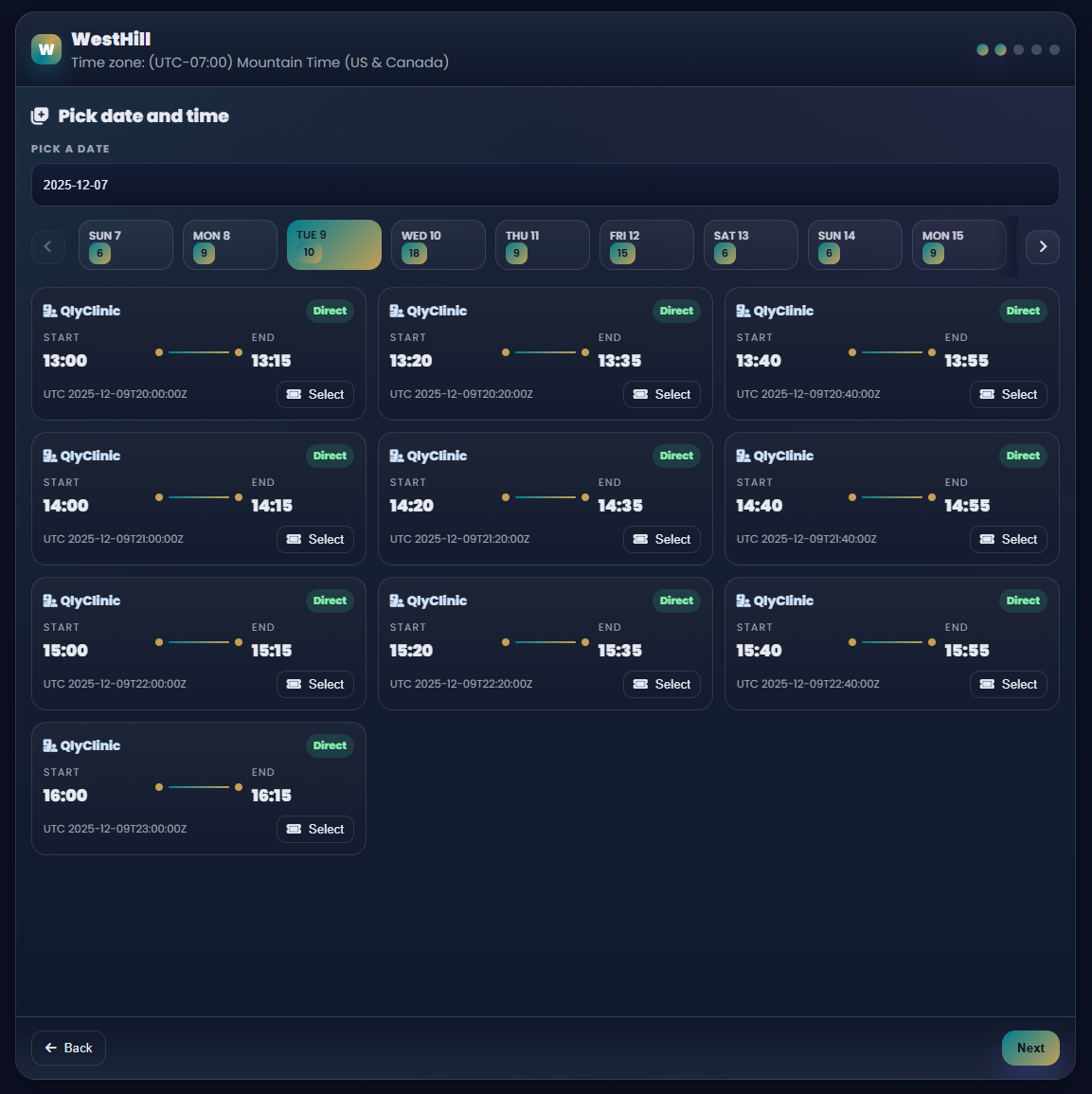The width and height of the screenshot is (1092, 1094).
Task: Click the clinic icon on the 13:00 slot card
Action: (x=50, y=311)
